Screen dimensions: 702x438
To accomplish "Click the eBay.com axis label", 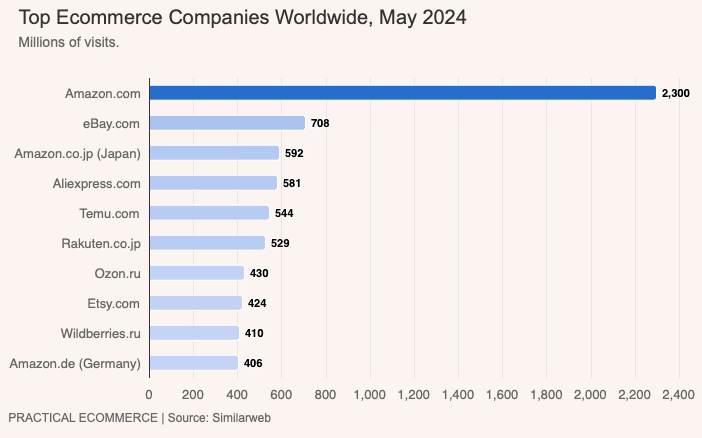I will [x=111, y=124].
